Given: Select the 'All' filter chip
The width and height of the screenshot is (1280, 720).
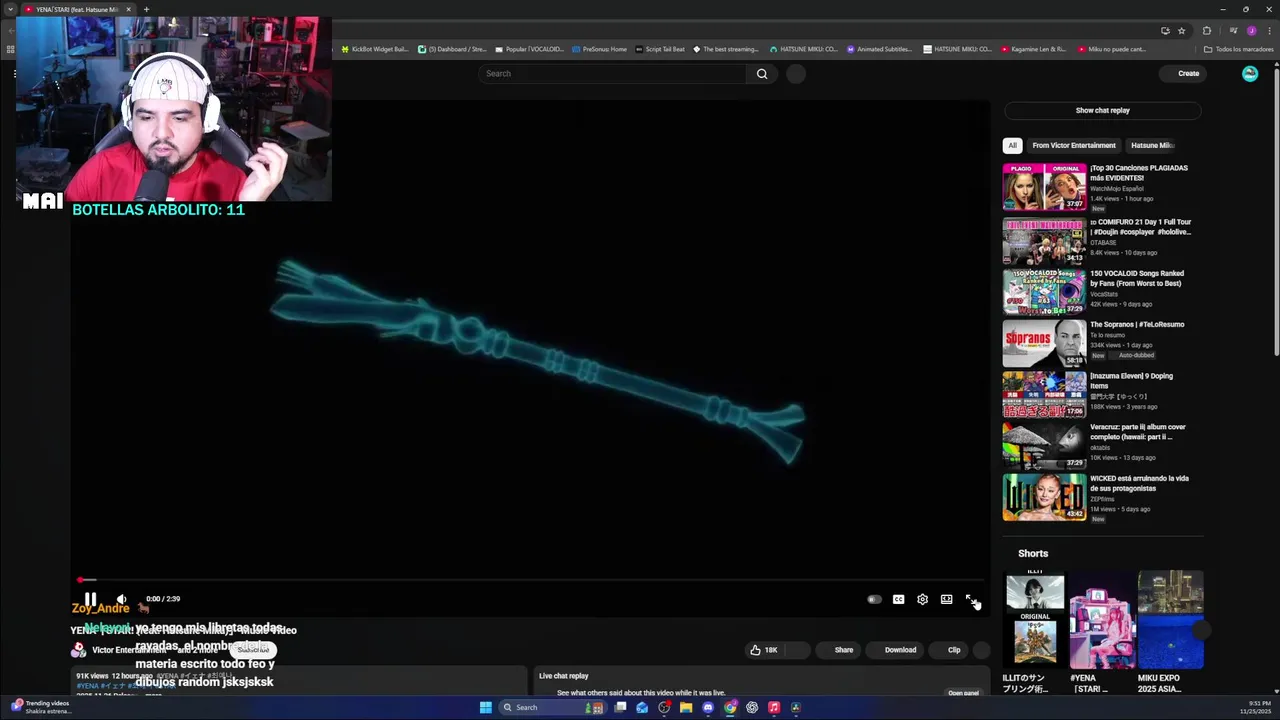Looking at the screenshot, I should tap(1012, 145).
